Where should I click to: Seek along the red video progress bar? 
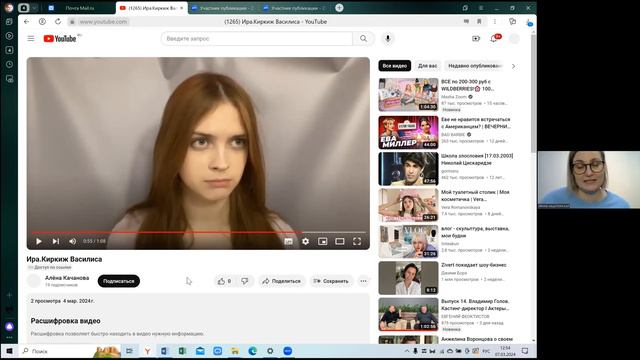click(x=198, y=232)
